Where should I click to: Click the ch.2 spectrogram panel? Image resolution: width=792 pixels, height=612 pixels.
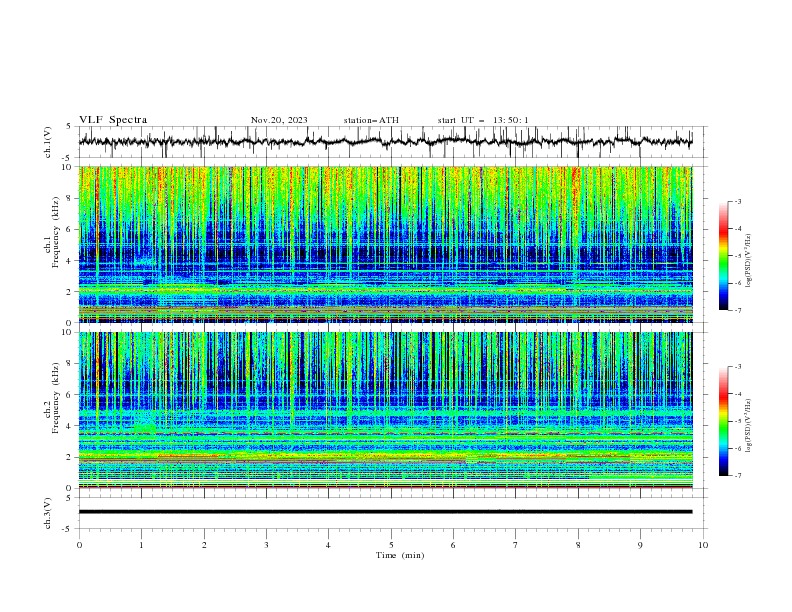pyautogui.click(x=385, y=410)
